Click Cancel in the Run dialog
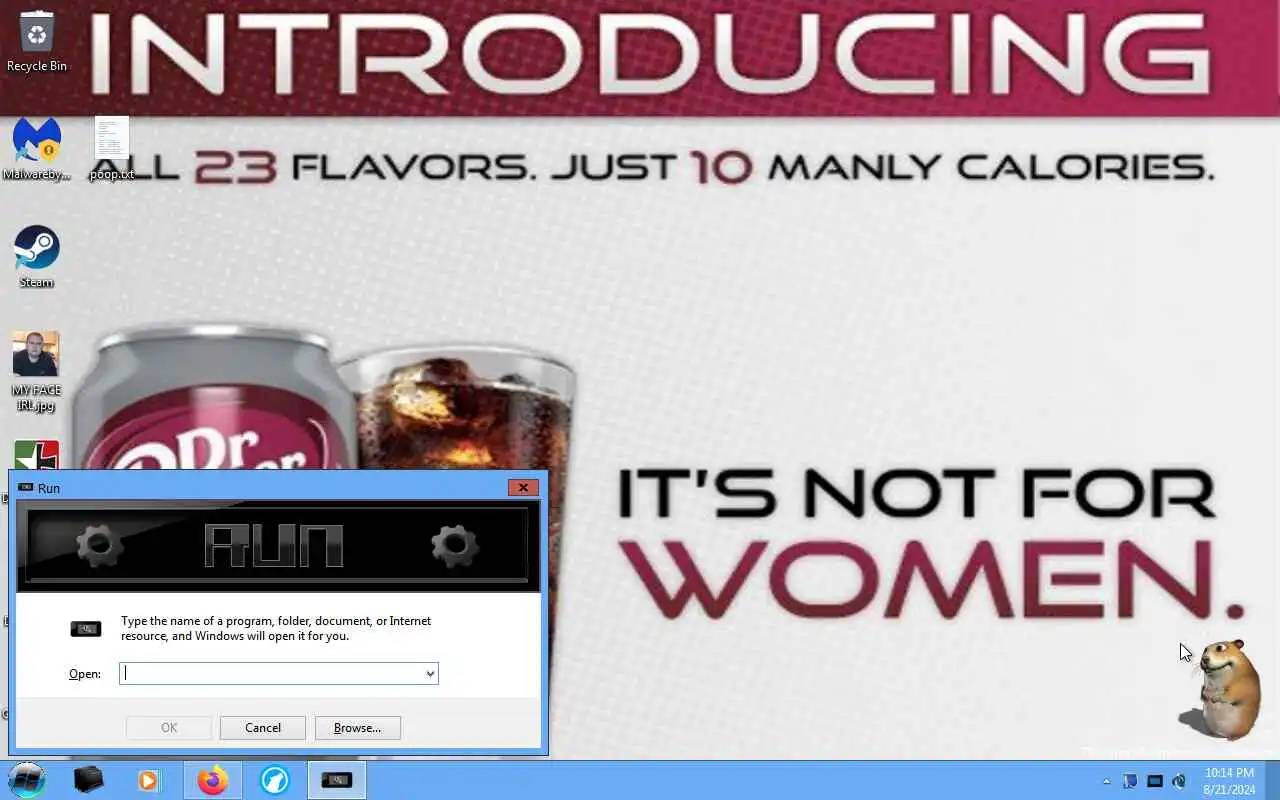 point(263,728)
